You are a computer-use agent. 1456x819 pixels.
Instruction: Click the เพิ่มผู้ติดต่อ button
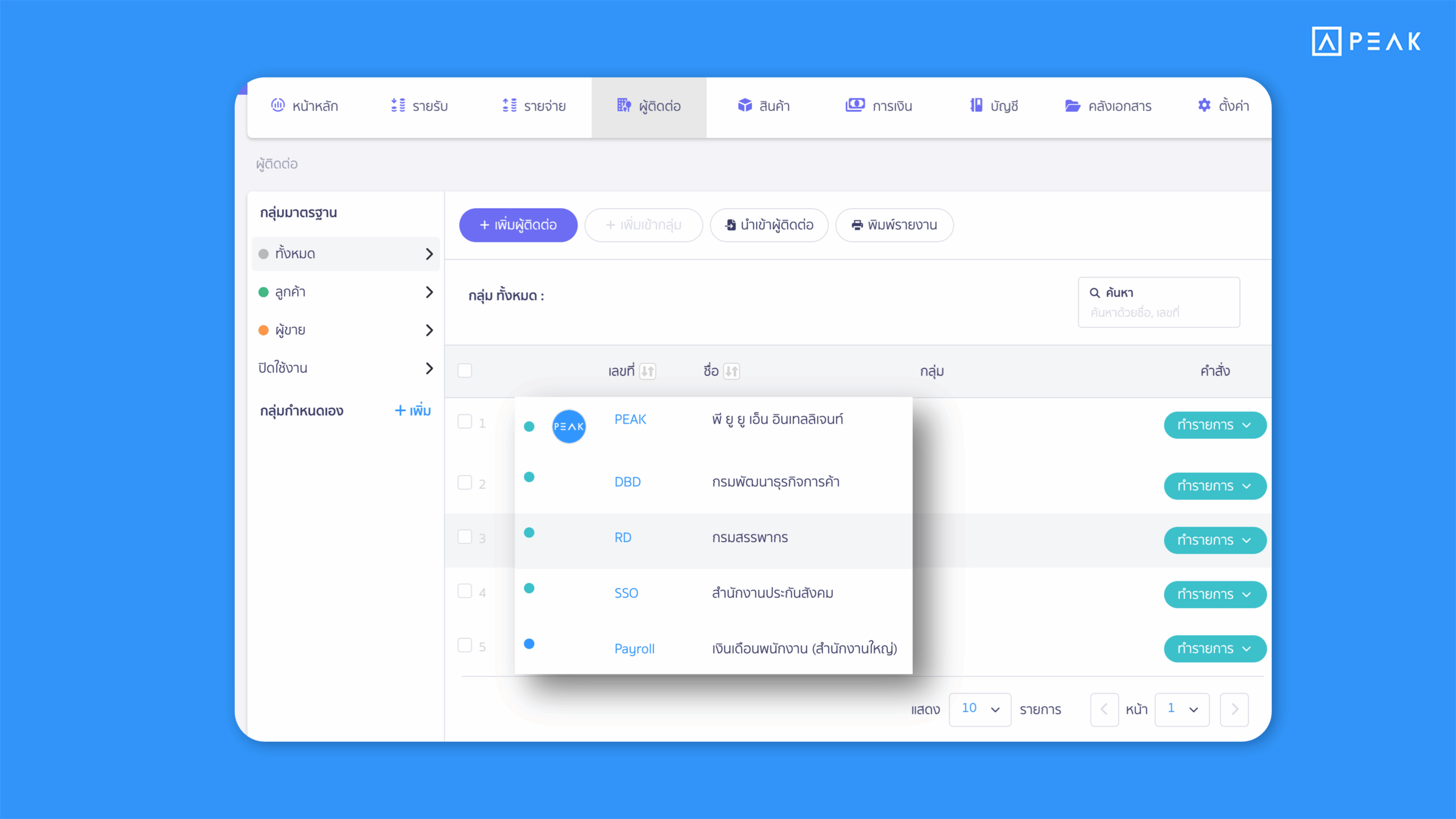coord(518,225)
